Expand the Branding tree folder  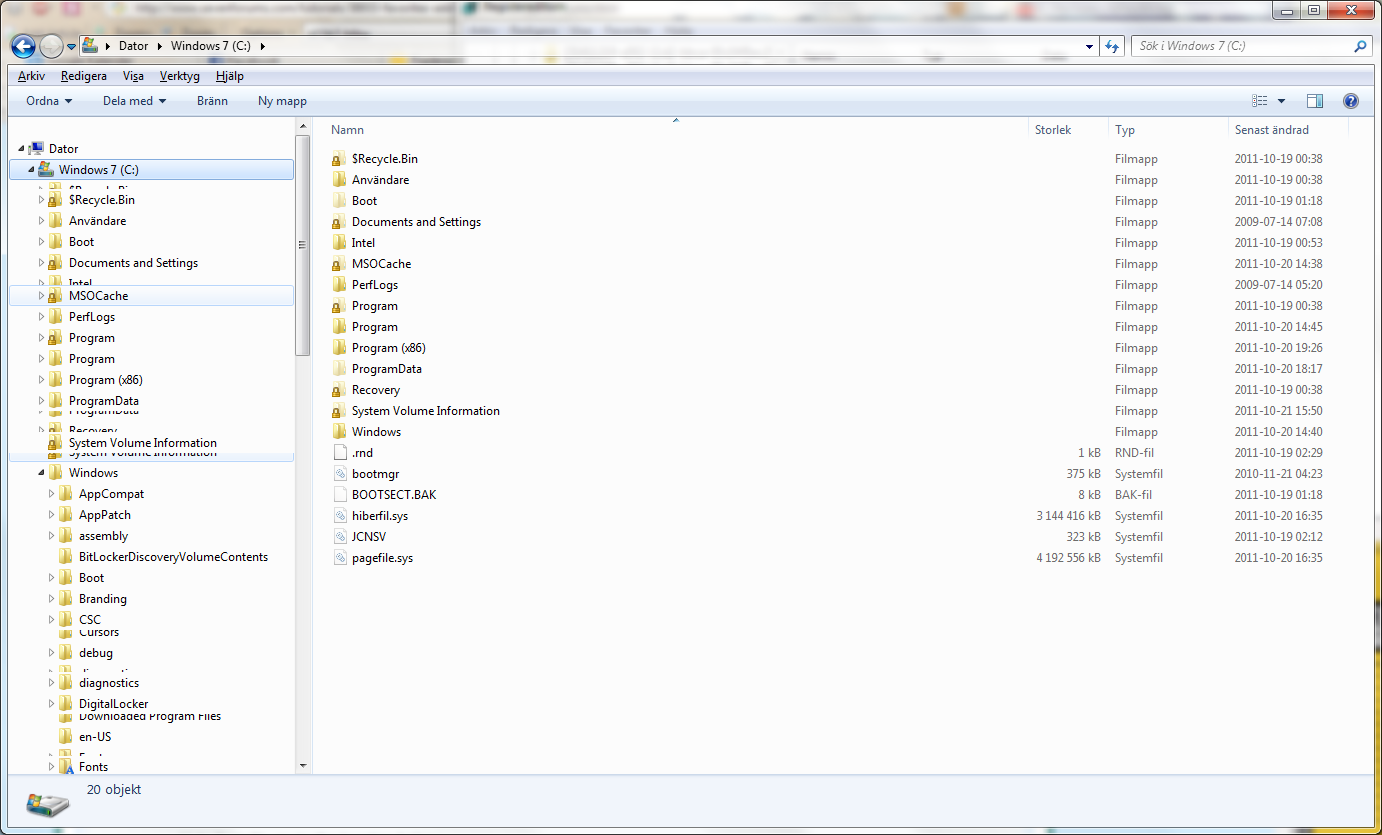[51, 599]
